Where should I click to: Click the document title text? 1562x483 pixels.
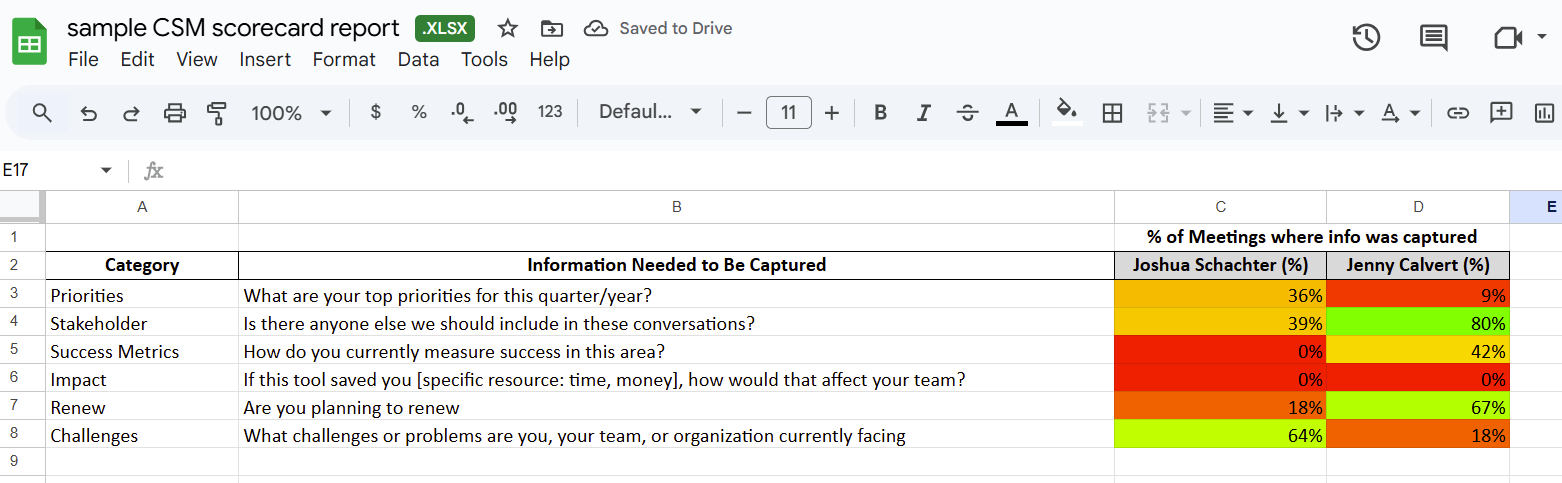point(233,28)
